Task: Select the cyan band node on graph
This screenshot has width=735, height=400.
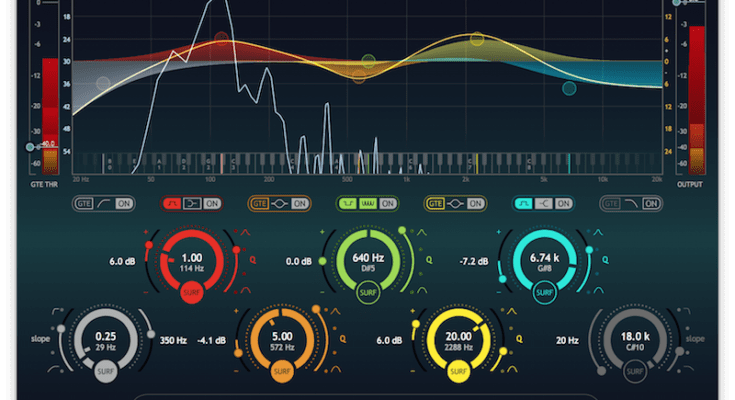Action: pos(569,88)
